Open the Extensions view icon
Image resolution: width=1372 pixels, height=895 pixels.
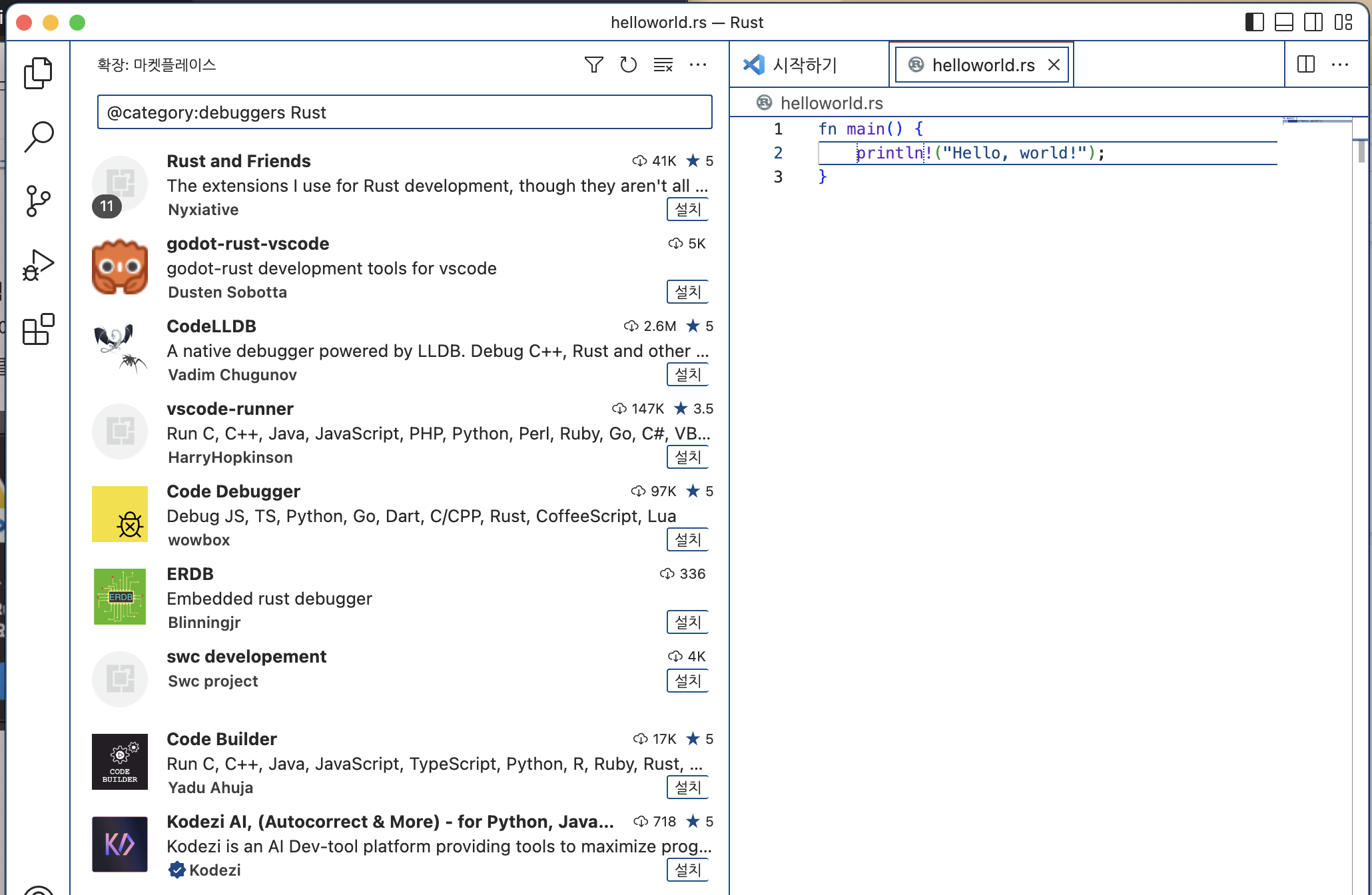pos(38,329)
